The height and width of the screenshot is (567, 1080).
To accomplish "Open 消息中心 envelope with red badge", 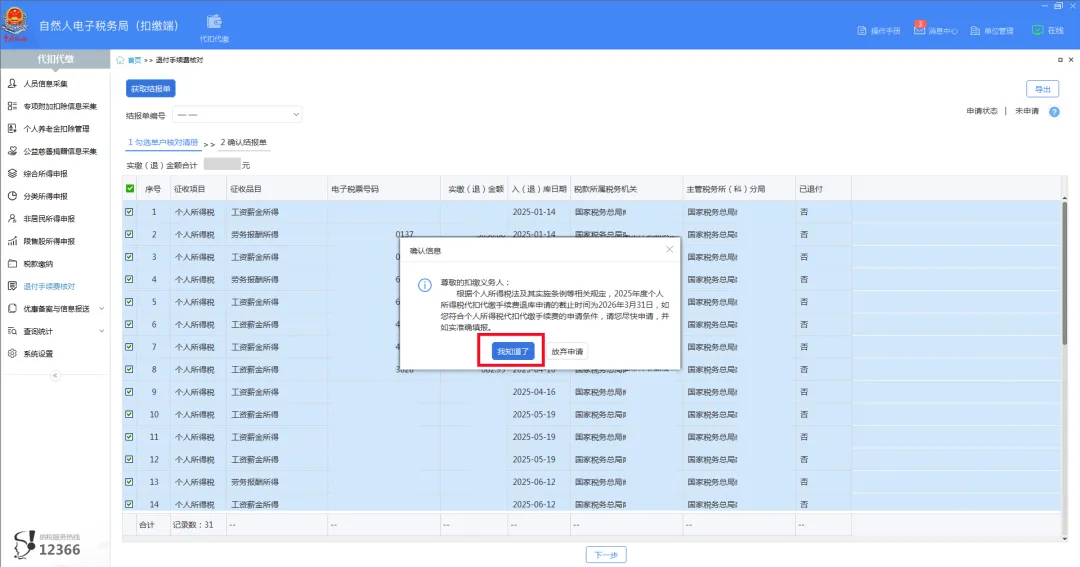I will 920,31.
